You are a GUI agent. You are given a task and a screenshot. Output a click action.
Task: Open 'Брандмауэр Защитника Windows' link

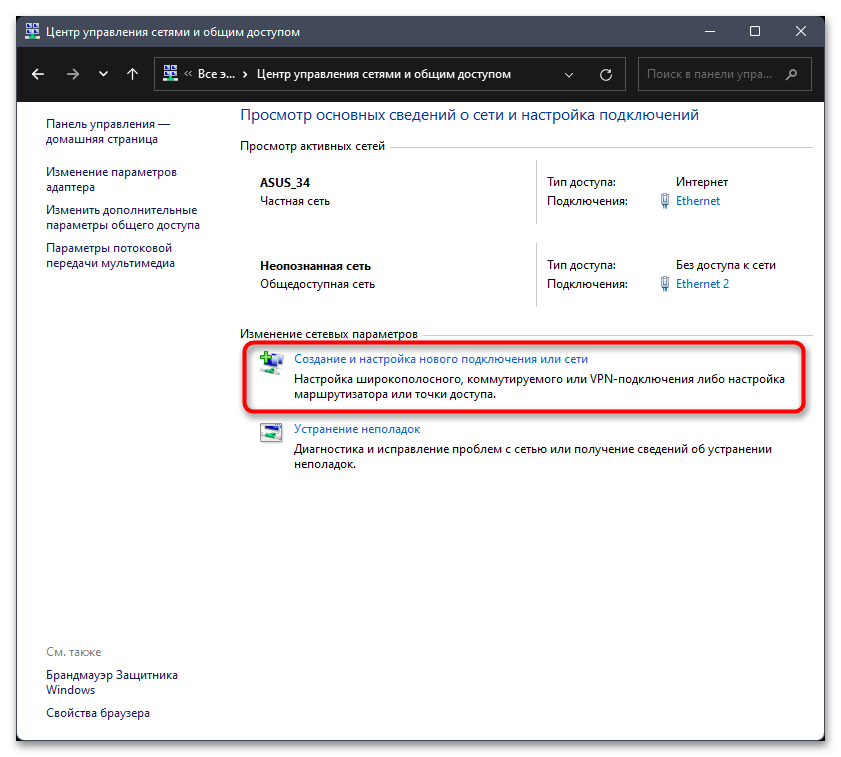[112, 682]
